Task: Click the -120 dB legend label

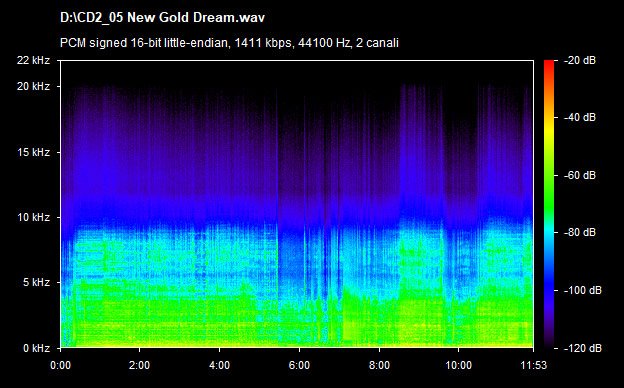Action: click(583, 348)
